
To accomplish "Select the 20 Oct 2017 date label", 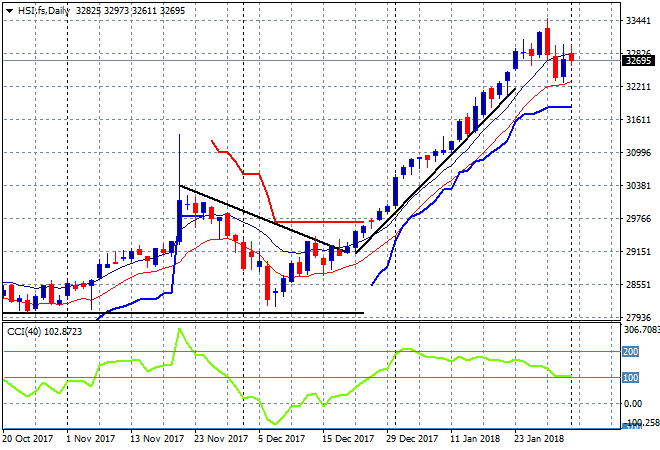I will (x=28, y=438).
